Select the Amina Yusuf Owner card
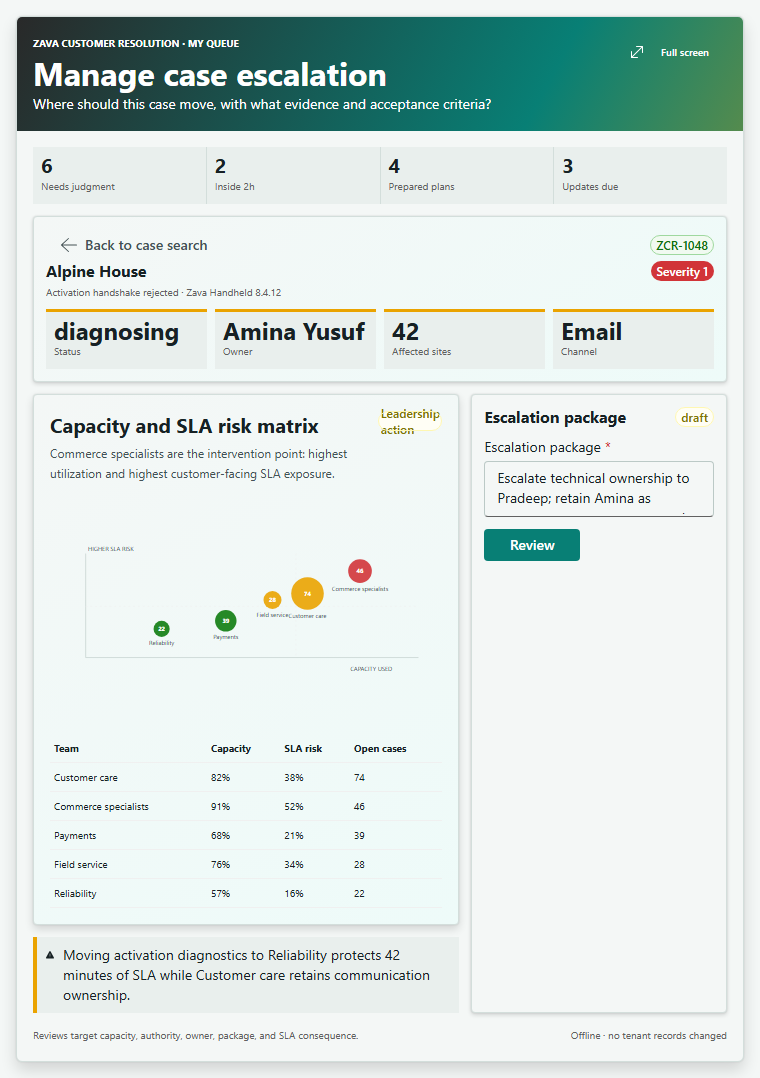The height and width of the screenshot is (1078, 760). point(295,339)
